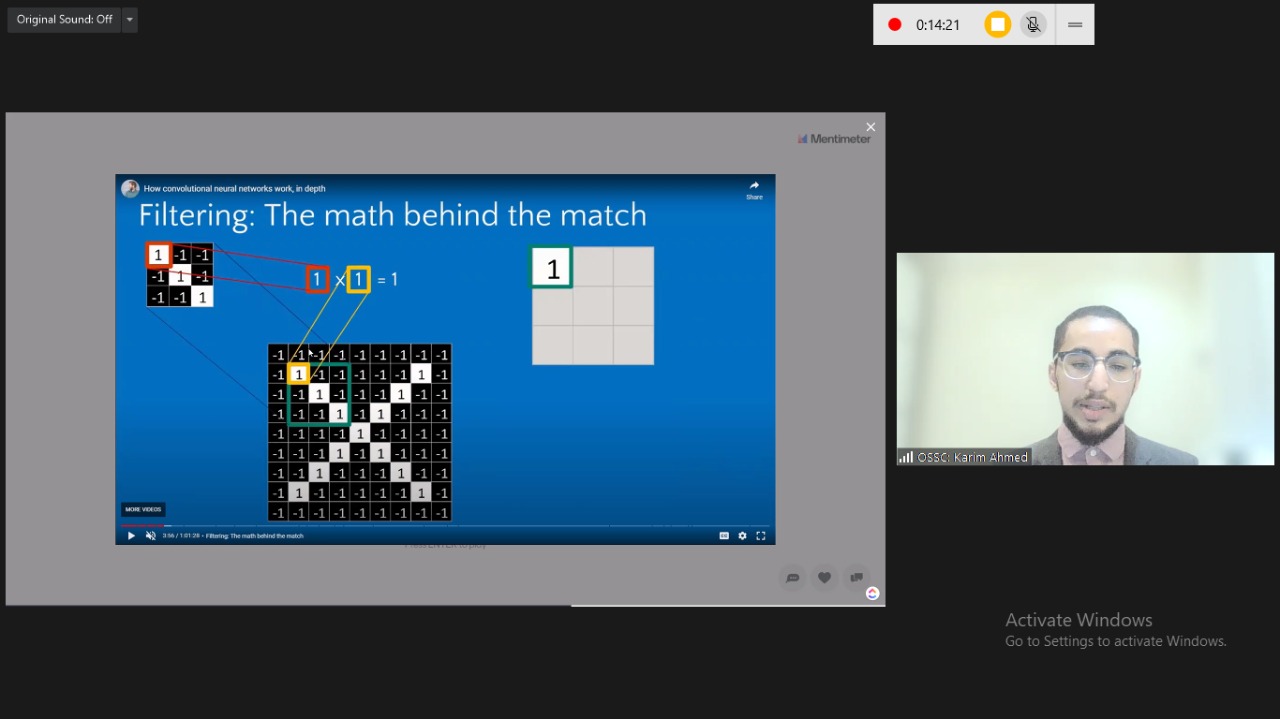Toggle closed captions in the video
This screenshot has width=1280, height=719.
pyautogui.click(x=724, y=536)
